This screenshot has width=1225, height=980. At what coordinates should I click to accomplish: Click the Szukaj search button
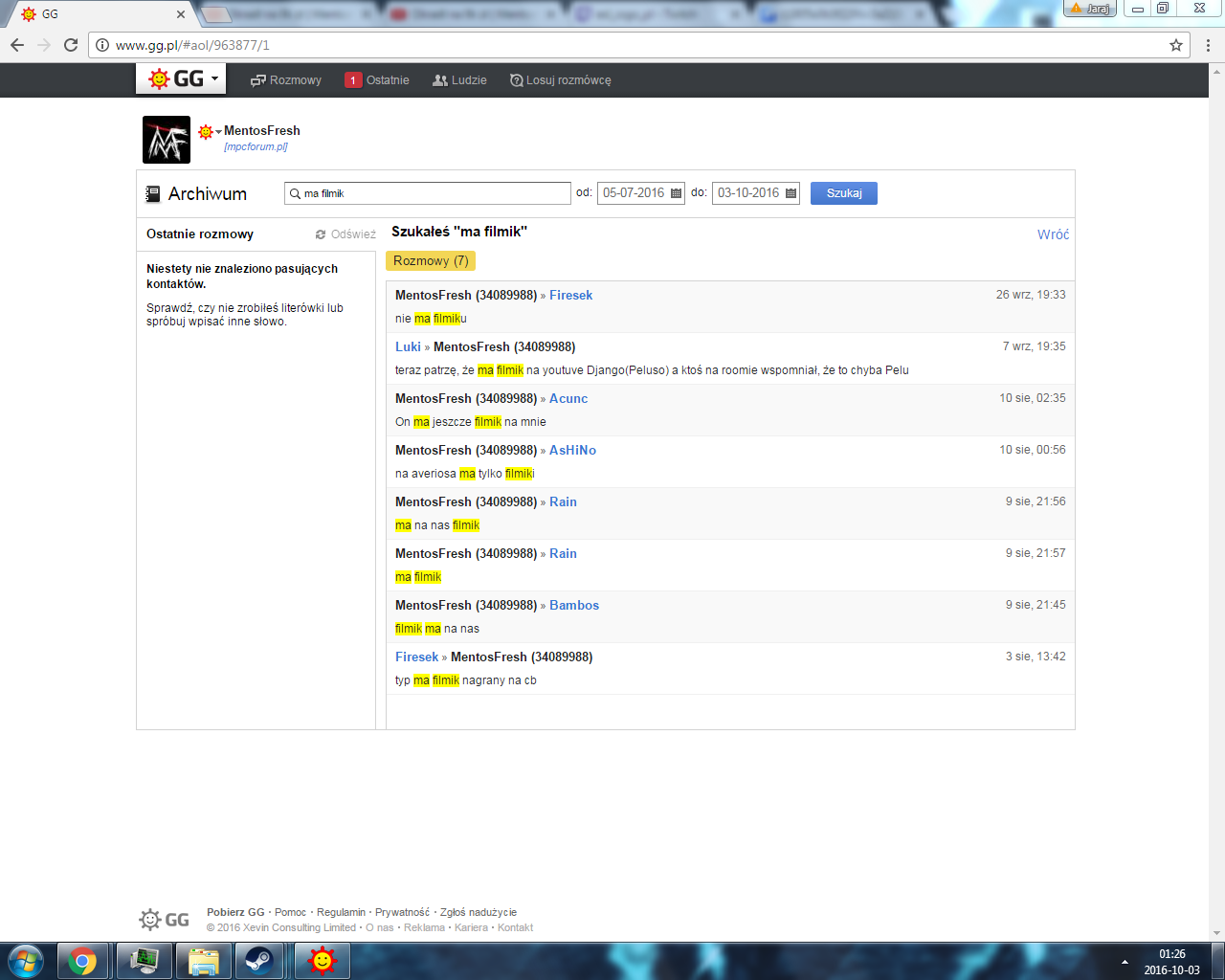844,193
